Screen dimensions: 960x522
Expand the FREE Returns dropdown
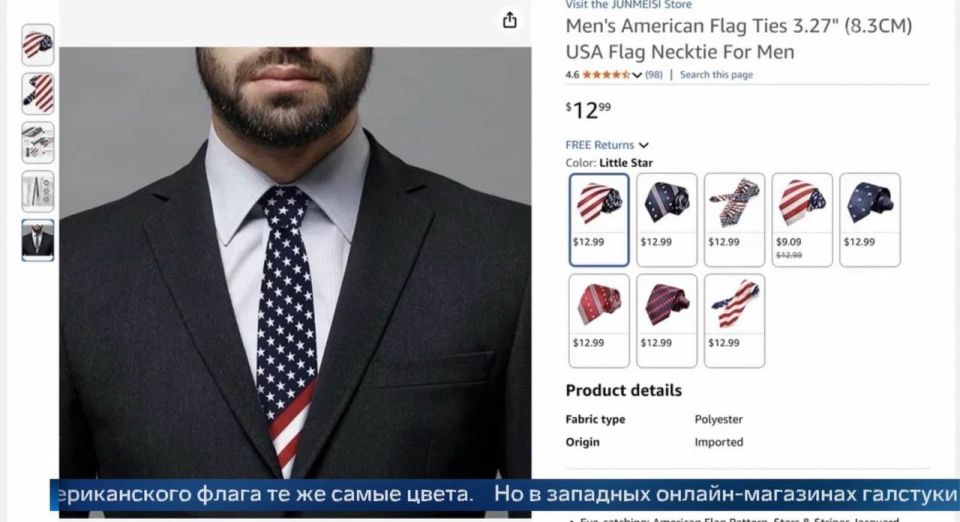coord(607,145)
